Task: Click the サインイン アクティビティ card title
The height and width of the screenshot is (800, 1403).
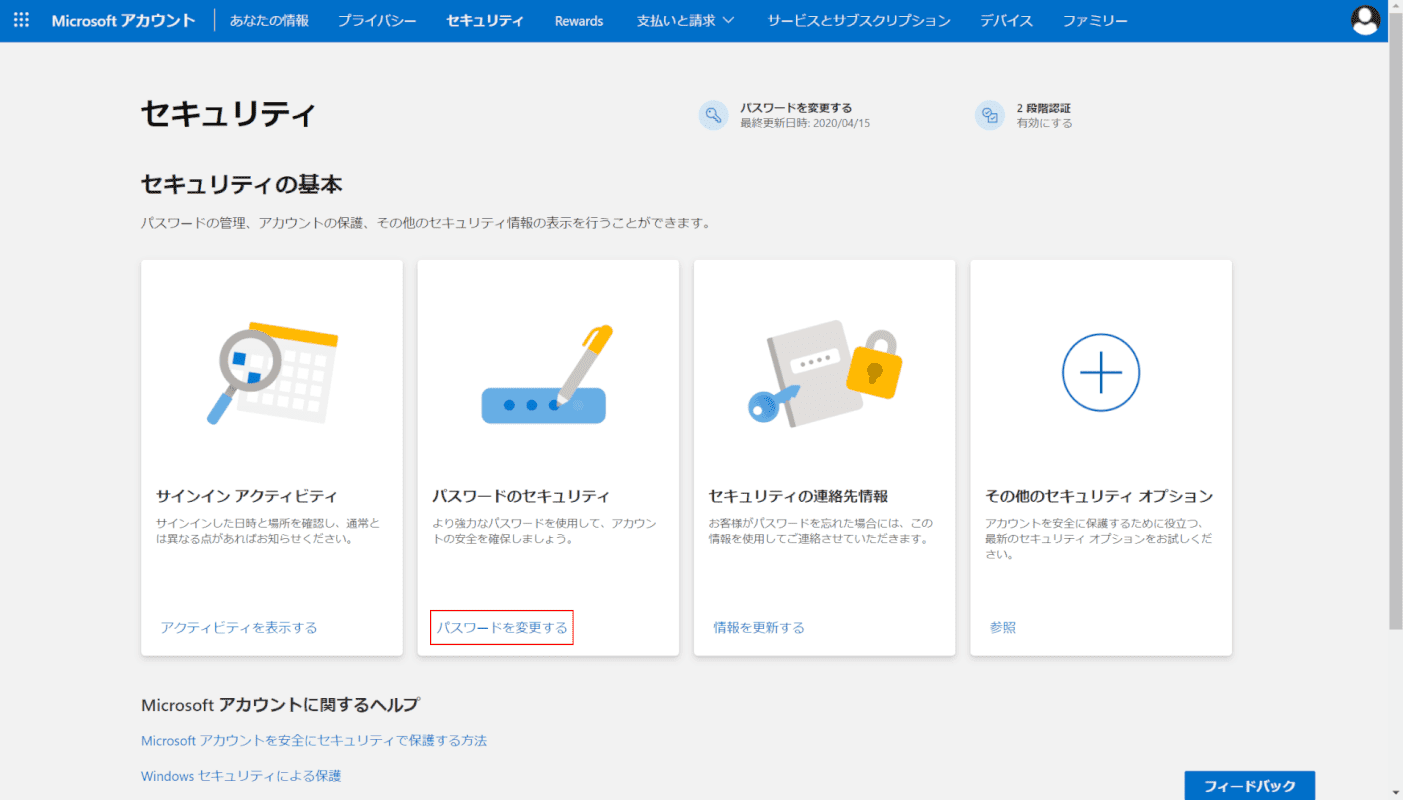Action: 247,496
